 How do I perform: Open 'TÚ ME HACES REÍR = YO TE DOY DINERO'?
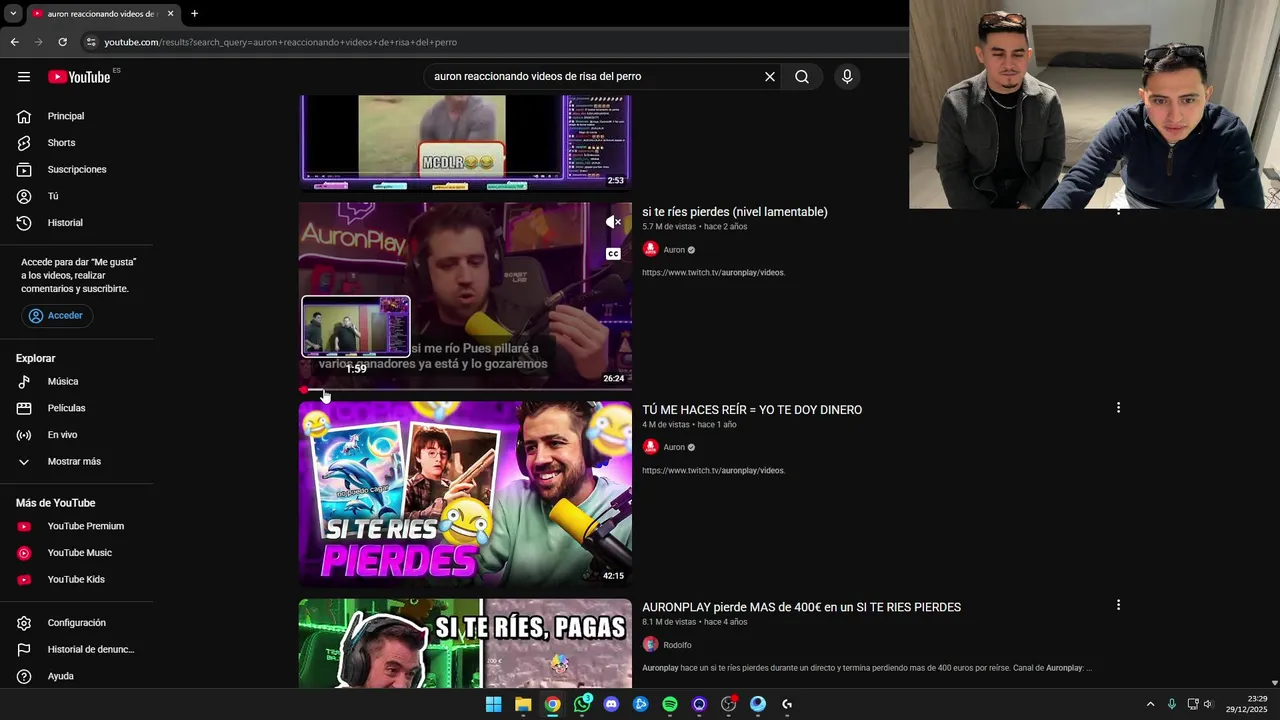click(x=752, y=410)
